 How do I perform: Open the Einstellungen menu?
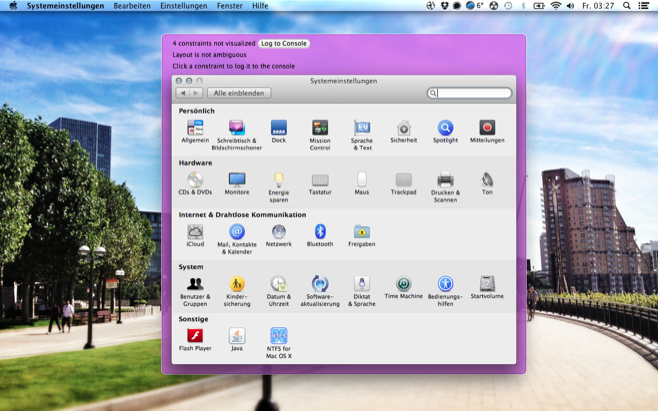click(184, 6)
